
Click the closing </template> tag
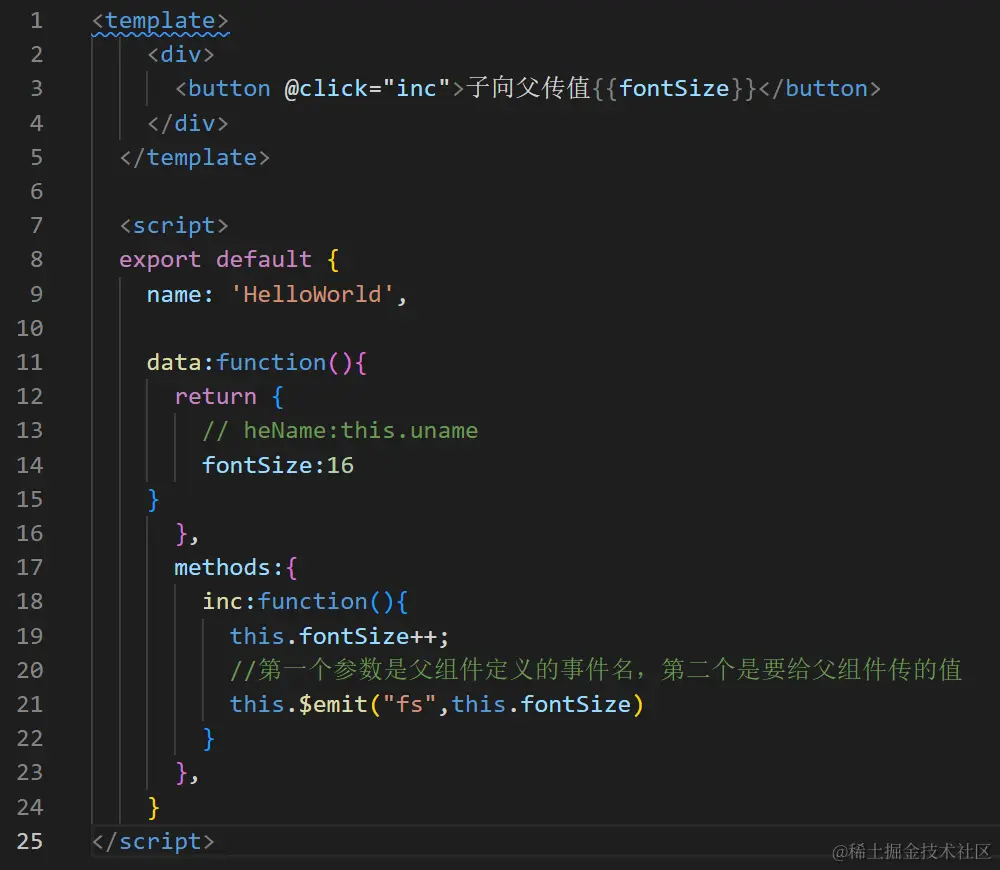(x=195, y=158)
